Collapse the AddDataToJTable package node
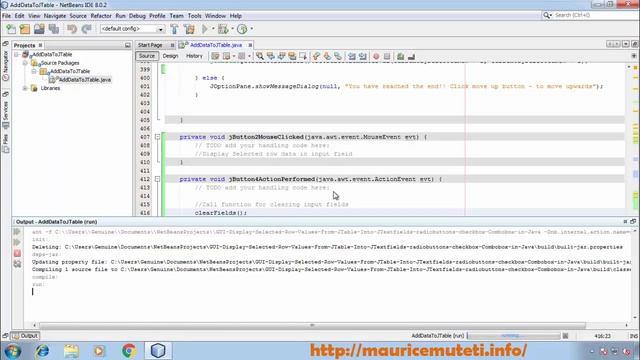Screen dimensions: 640x360 point(34,71)
